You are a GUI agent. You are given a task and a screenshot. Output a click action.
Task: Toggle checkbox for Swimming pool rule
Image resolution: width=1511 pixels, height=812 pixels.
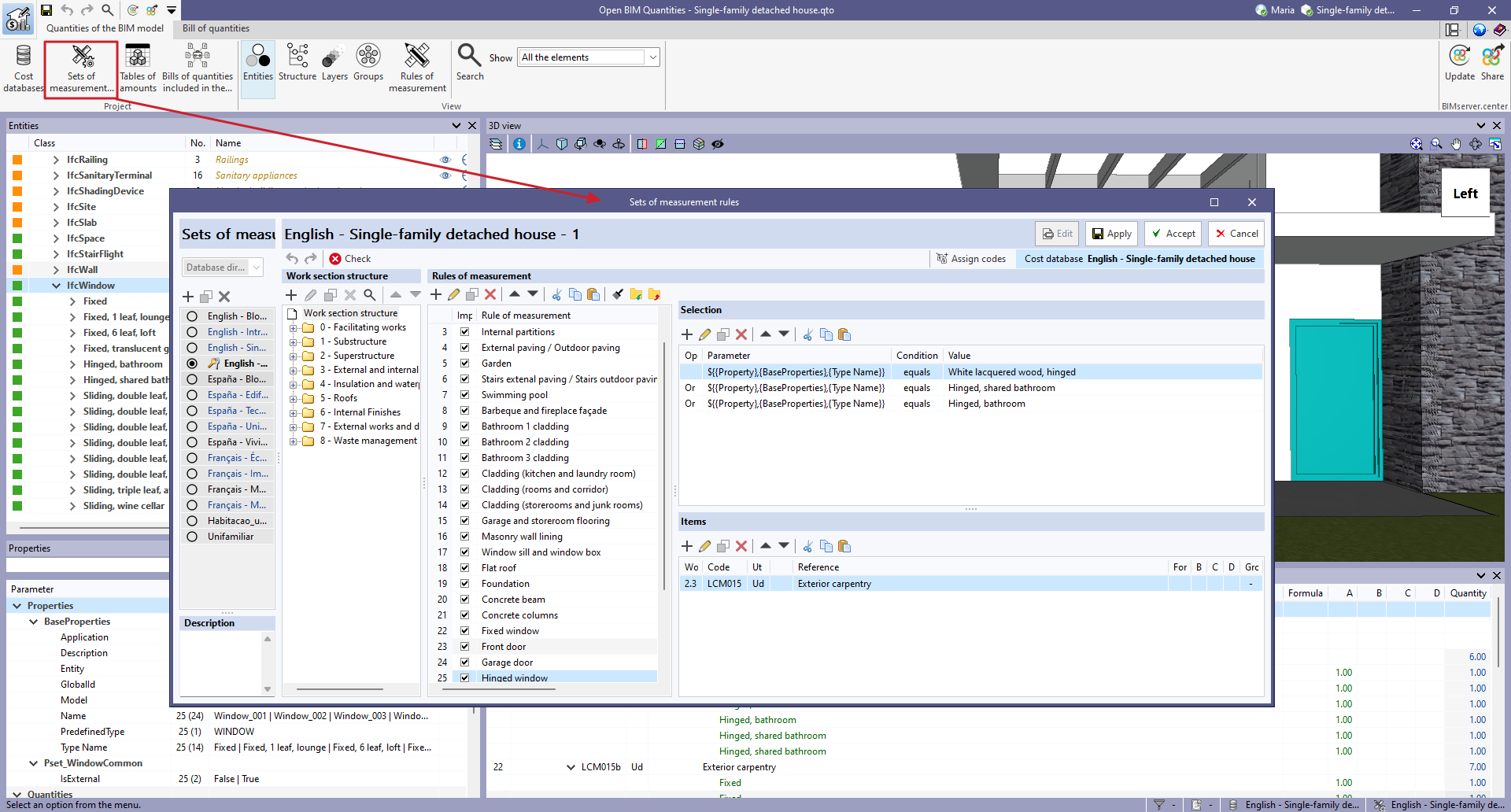tap(464, 395)
